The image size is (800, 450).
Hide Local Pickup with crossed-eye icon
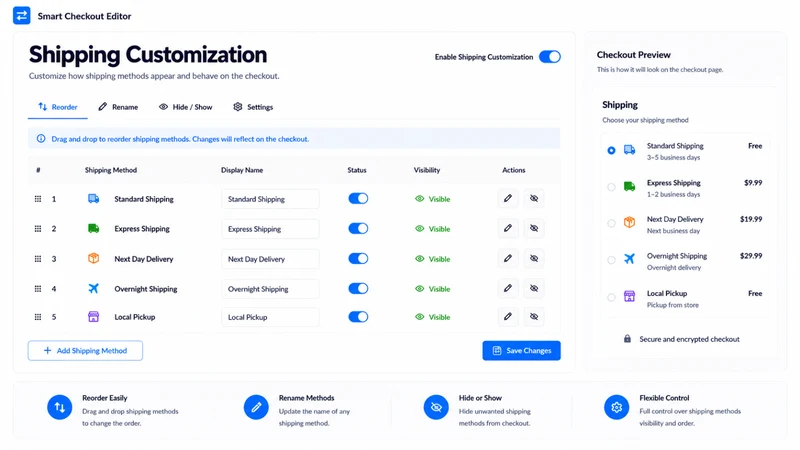point(534,316)
